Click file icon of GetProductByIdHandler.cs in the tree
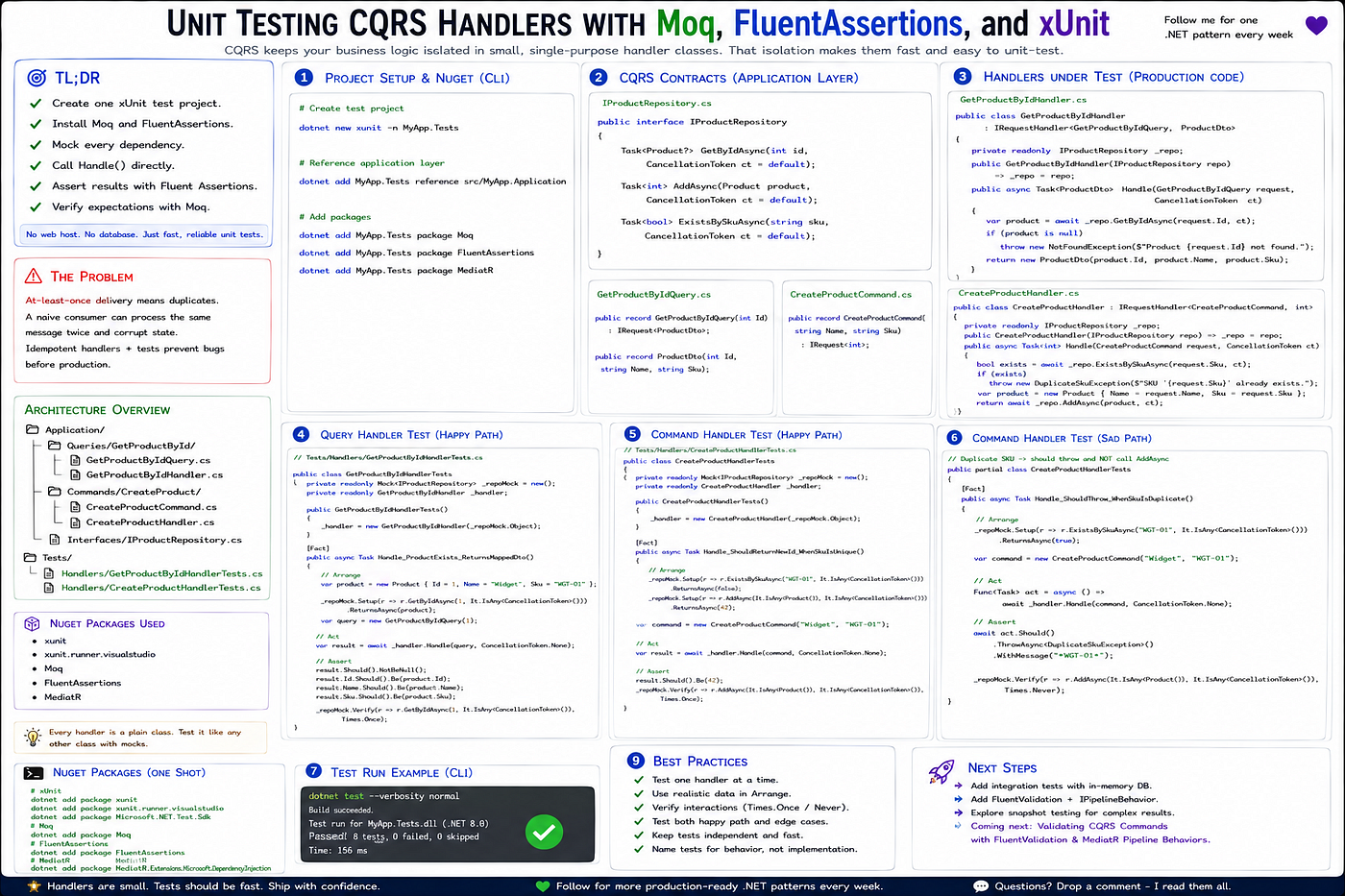The height and width of the screenshot is (896, 1345). [x=76, y=474]
